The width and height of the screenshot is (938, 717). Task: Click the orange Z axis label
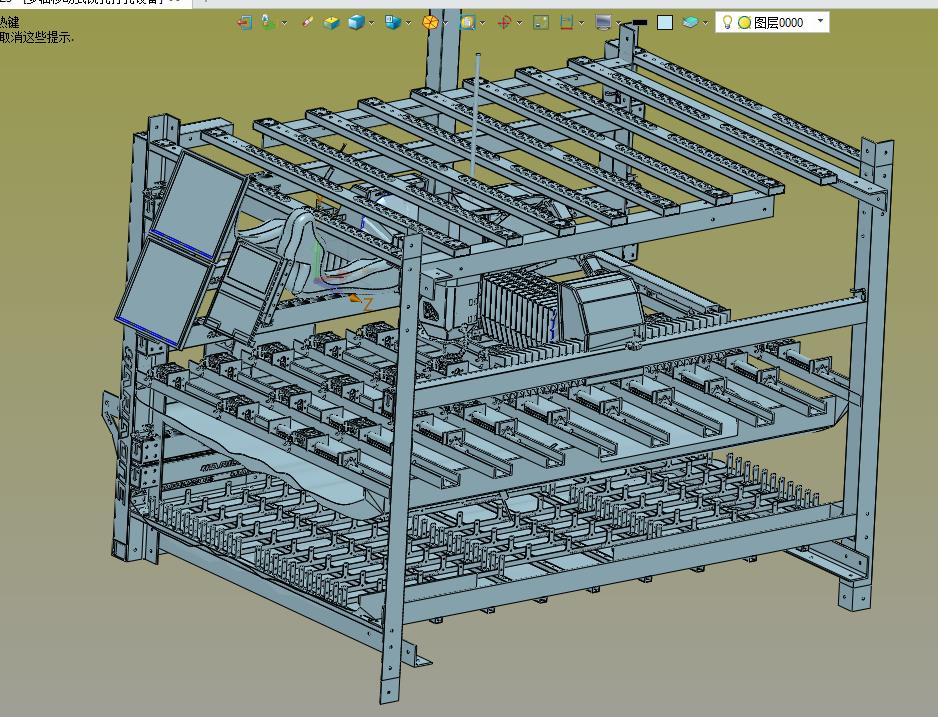368,304
